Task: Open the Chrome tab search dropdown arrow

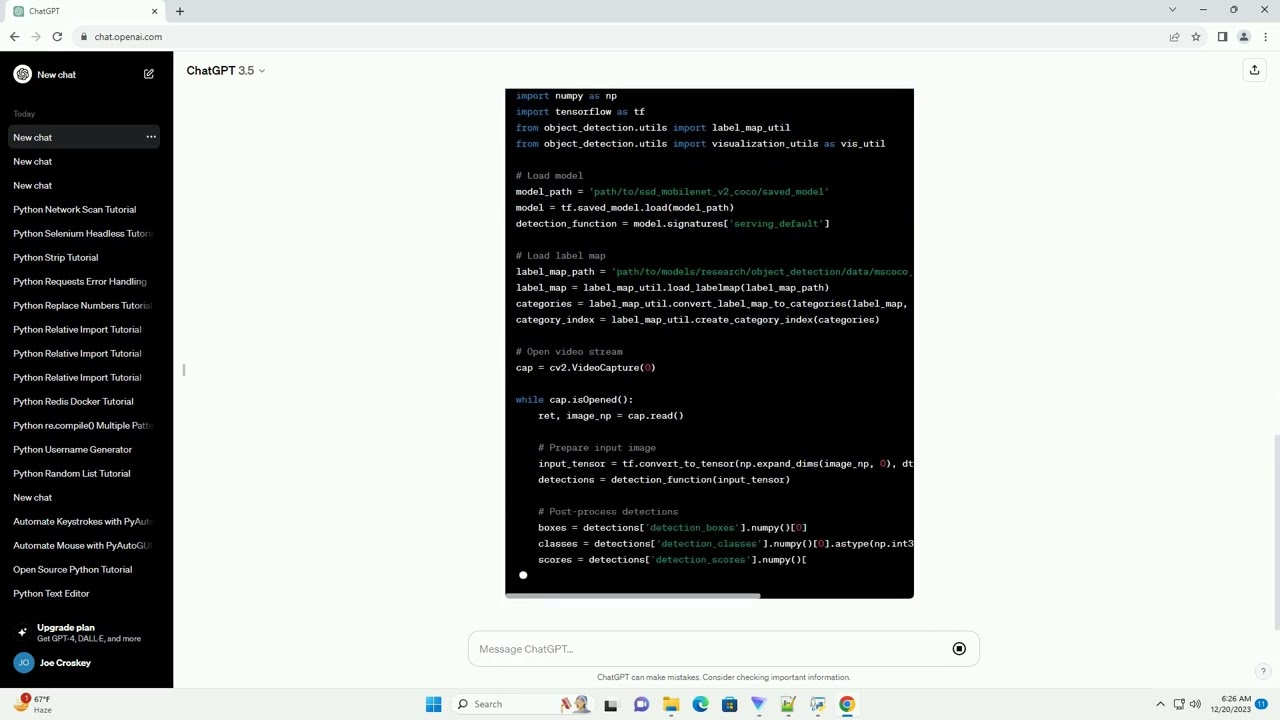Action: 1172,10
